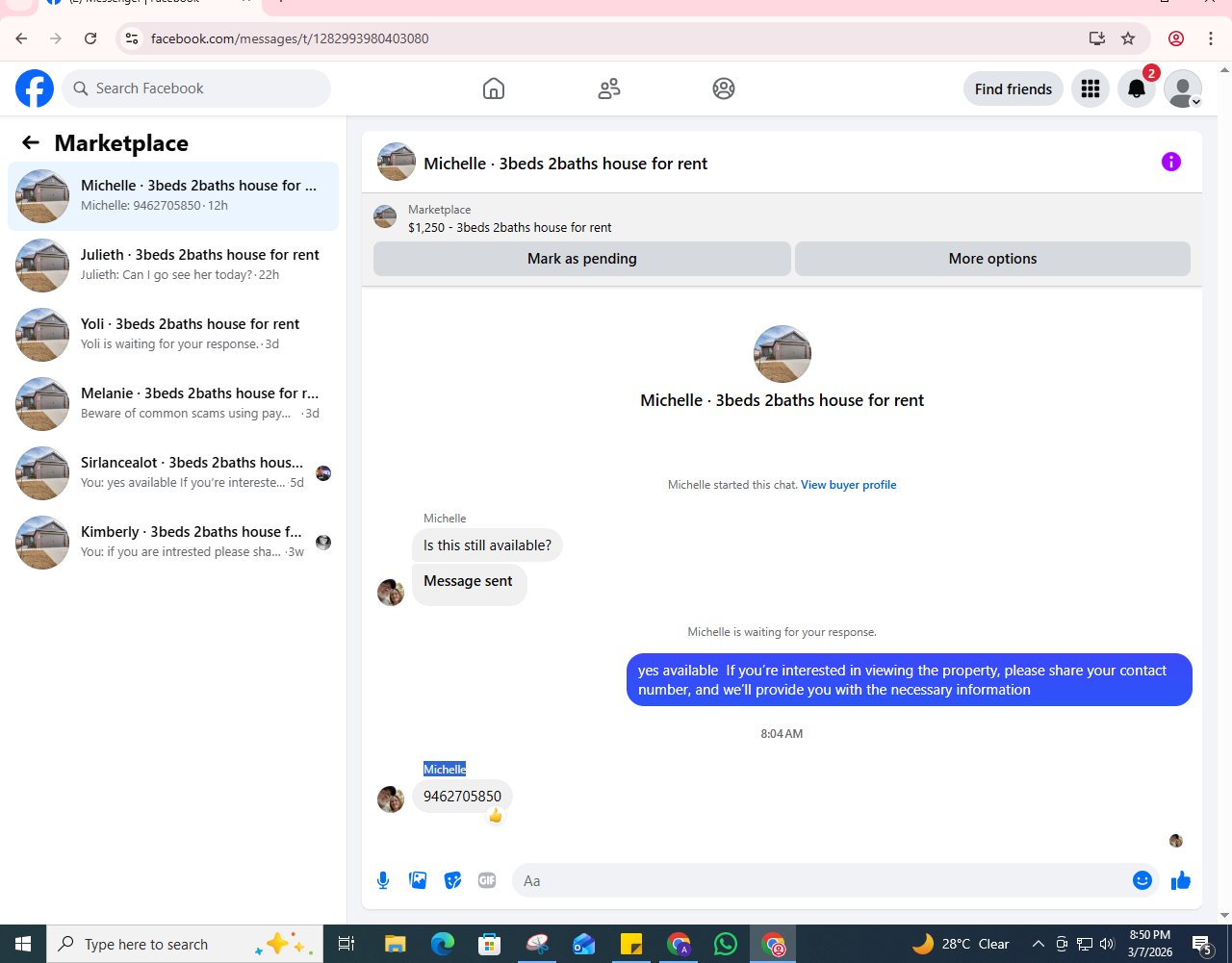Click the page scrollbar down arrow
Viewport: 1232px width, 963px height.
[x=1224, y=916]
